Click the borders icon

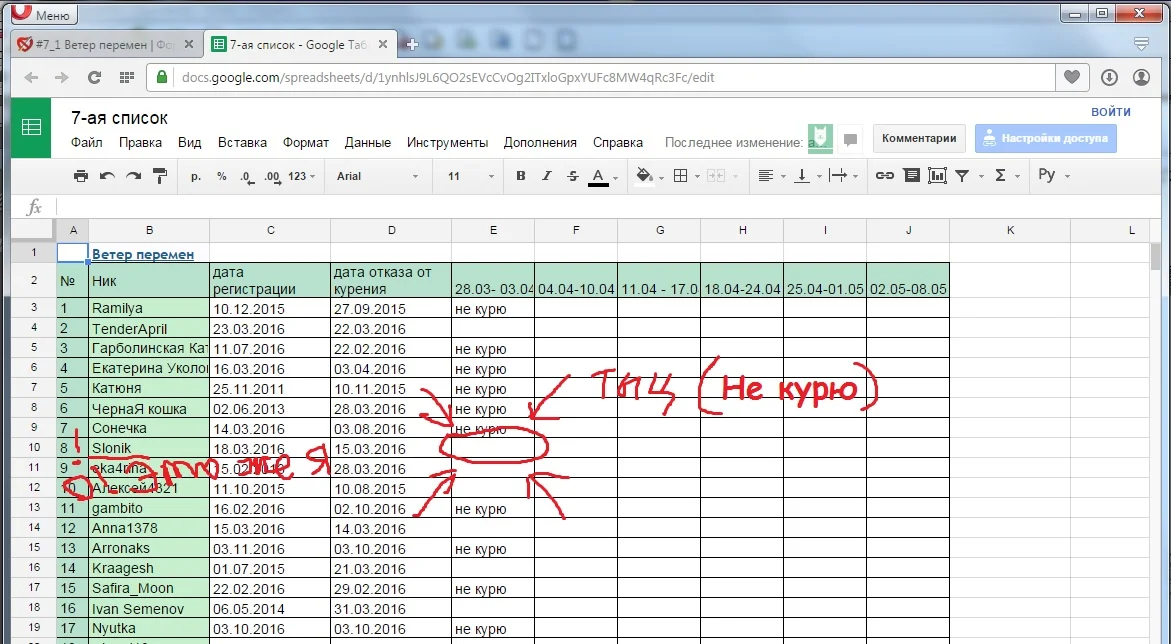point(680,175)
